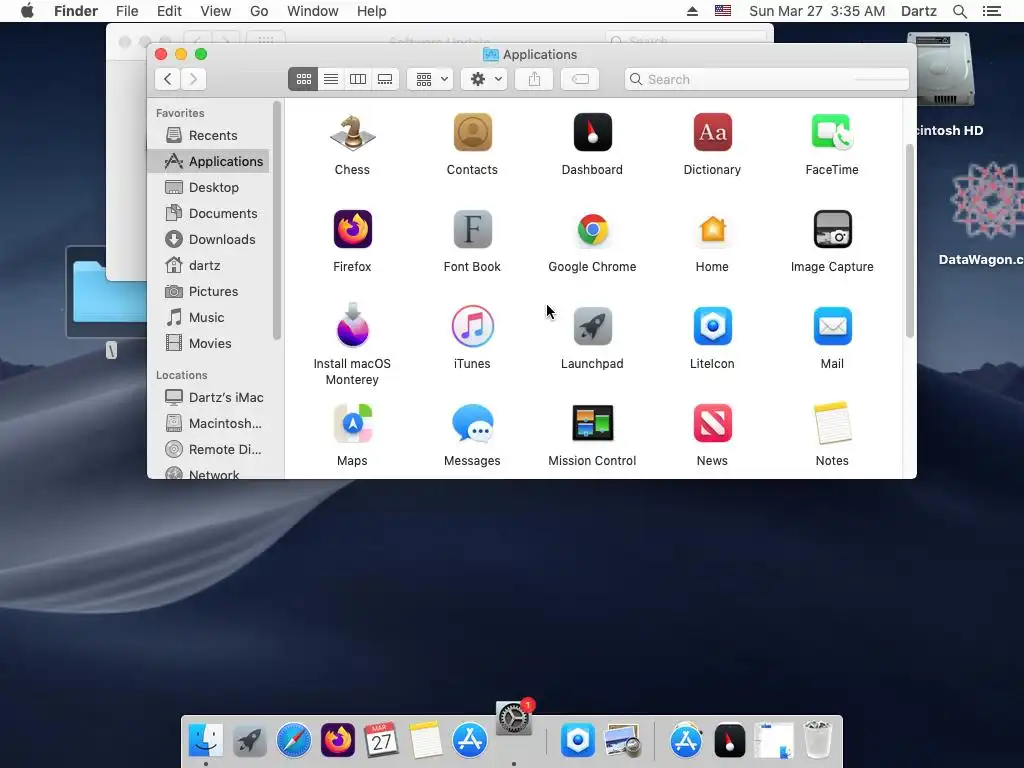Open the Contacts app icon
The height and width of the screenshot is (768, 1024).
472,133
